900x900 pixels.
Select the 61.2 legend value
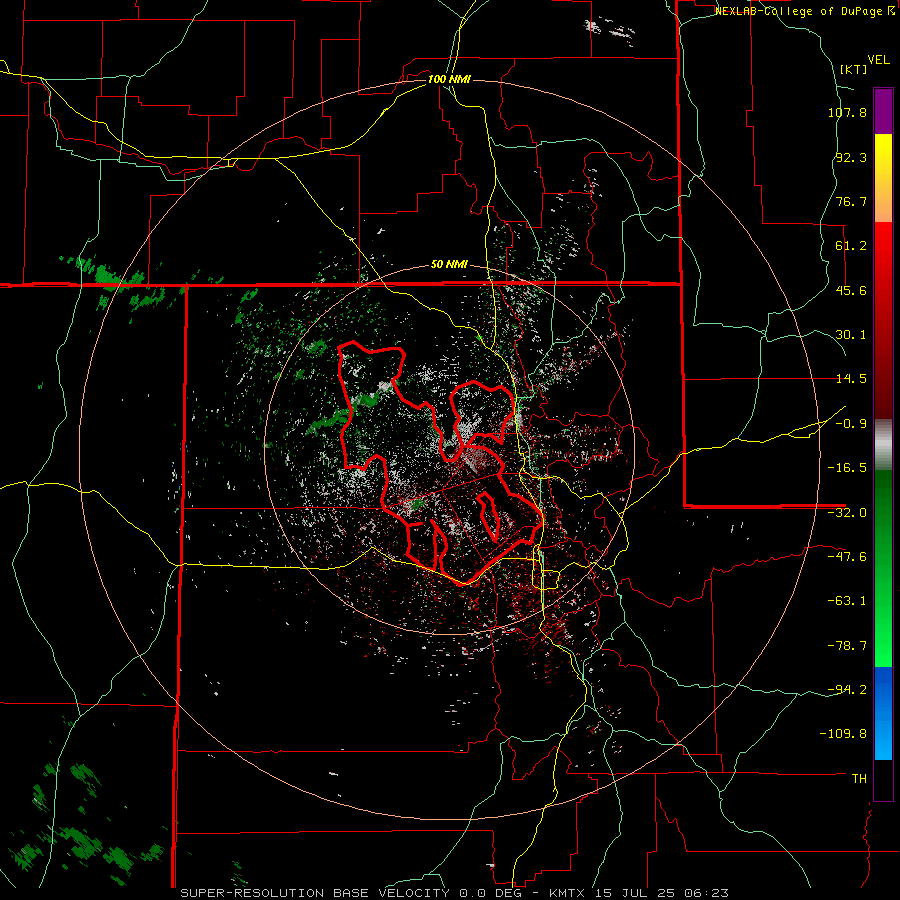coord(851,246)
